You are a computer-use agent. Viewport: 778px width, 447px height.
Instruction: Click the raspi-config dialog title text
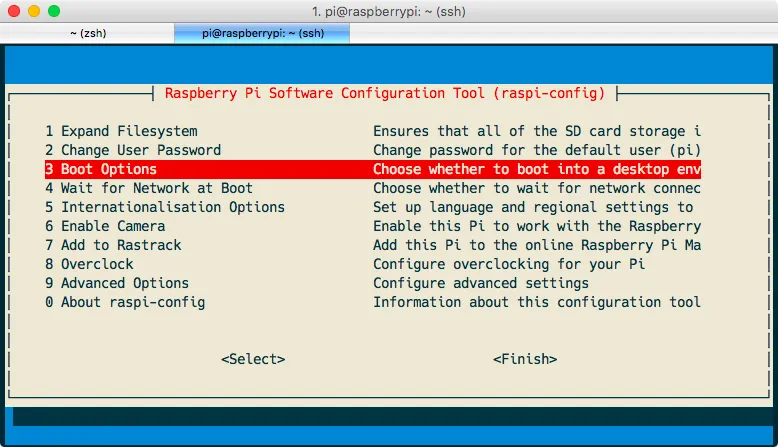pos(385,93)
